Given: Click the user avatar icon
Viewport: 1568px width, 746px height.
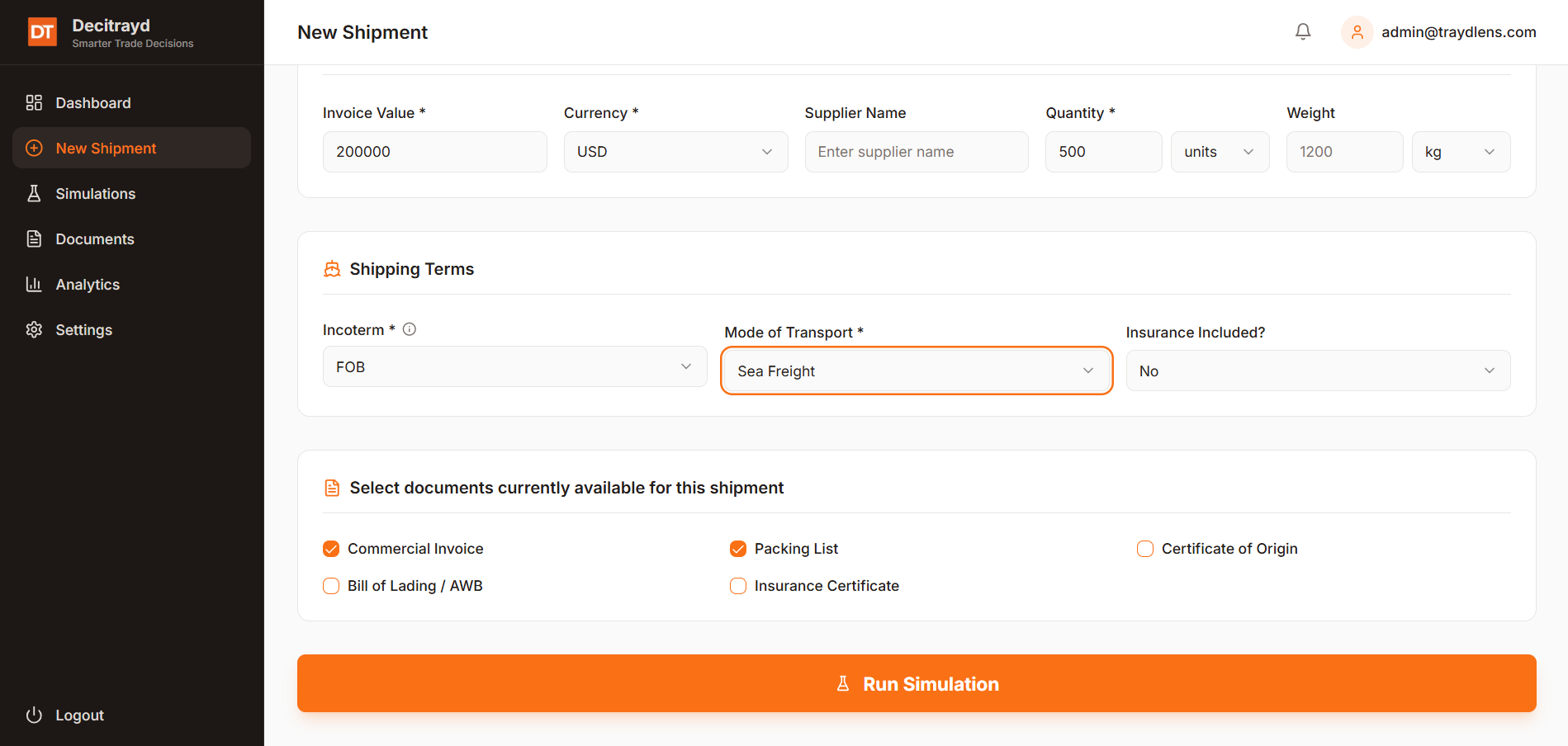Looking at the screenshot, I should [x=1357, y=32].
